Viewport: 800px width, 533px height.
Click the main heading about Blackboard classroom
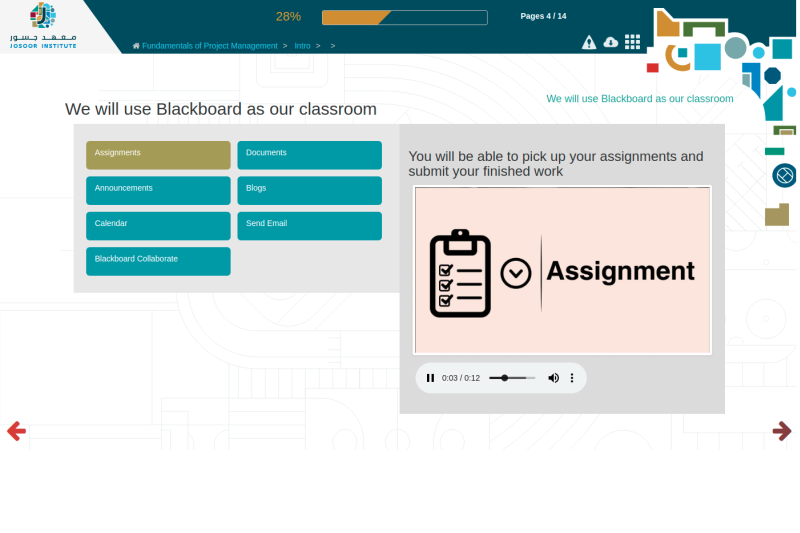pos(221,109)
